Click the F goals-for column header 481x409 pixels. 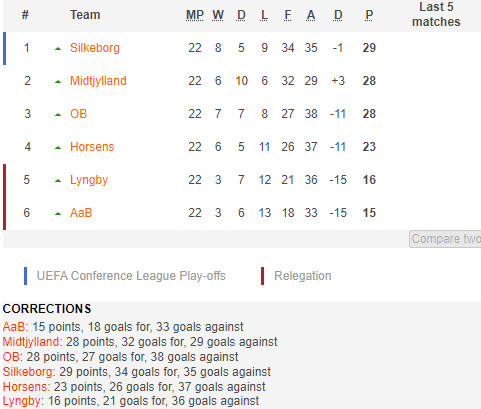(288, 15)
